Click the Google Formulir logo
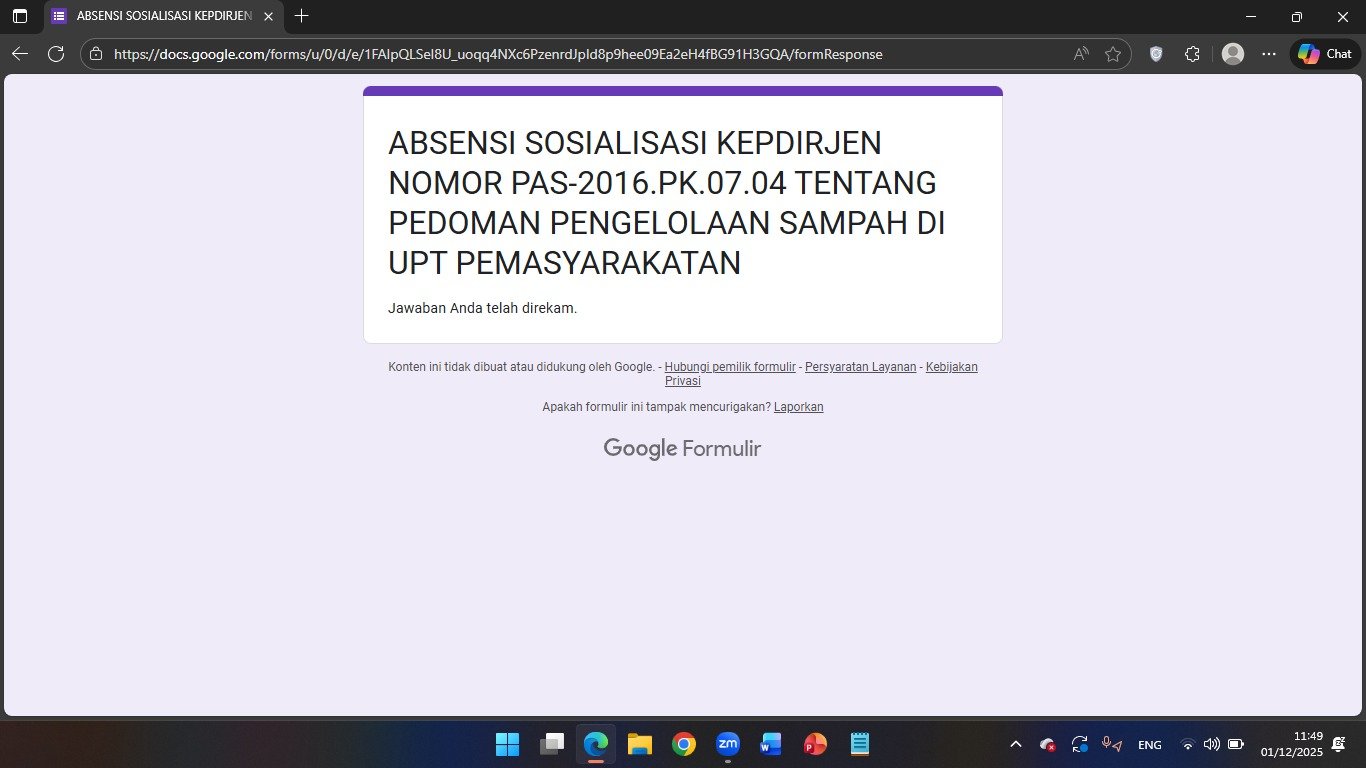Image resolution: width=1366 pixels, height=768 pixels. pos(682,448)
